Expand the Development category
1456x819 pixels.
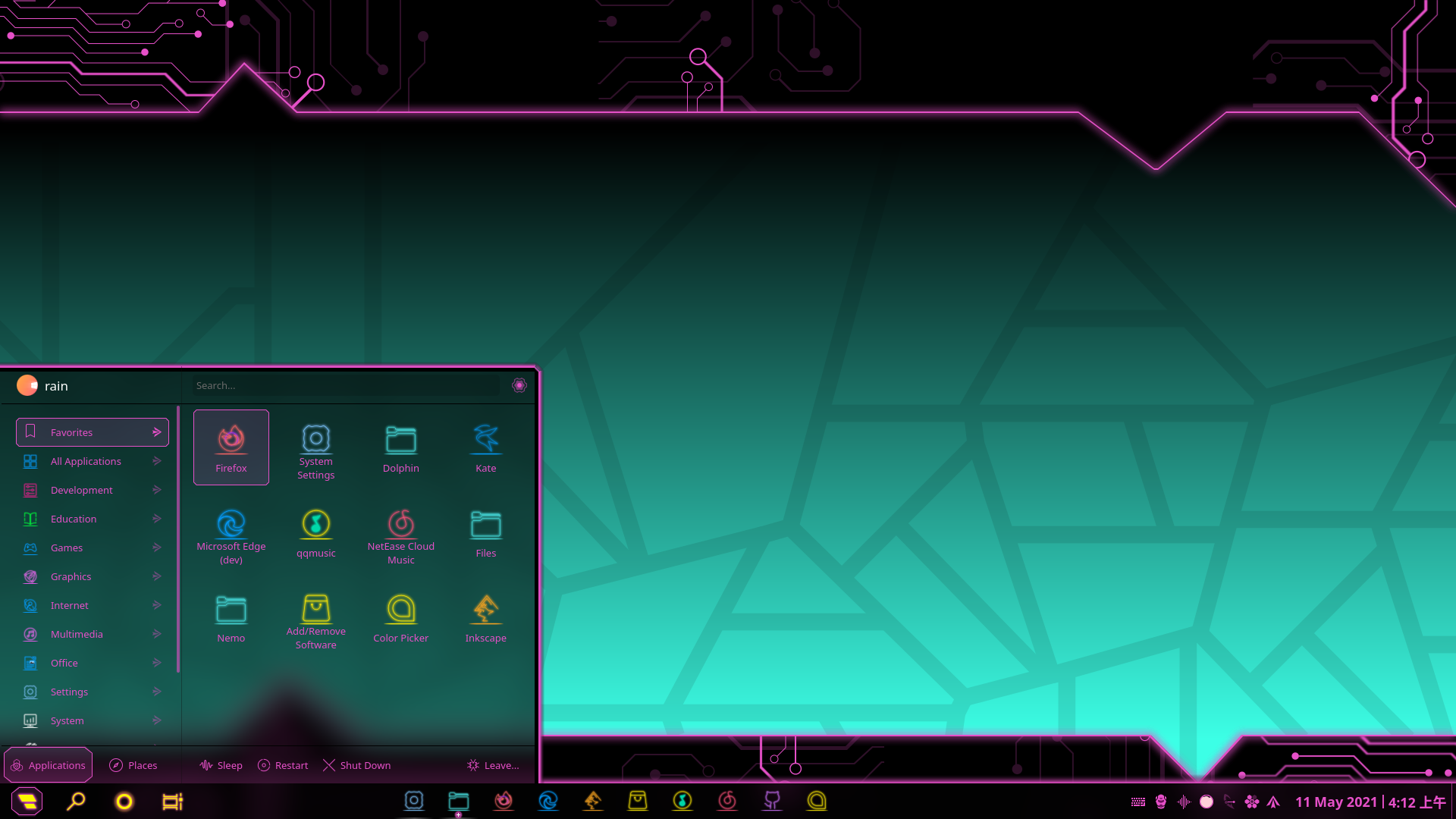point(93,490)
